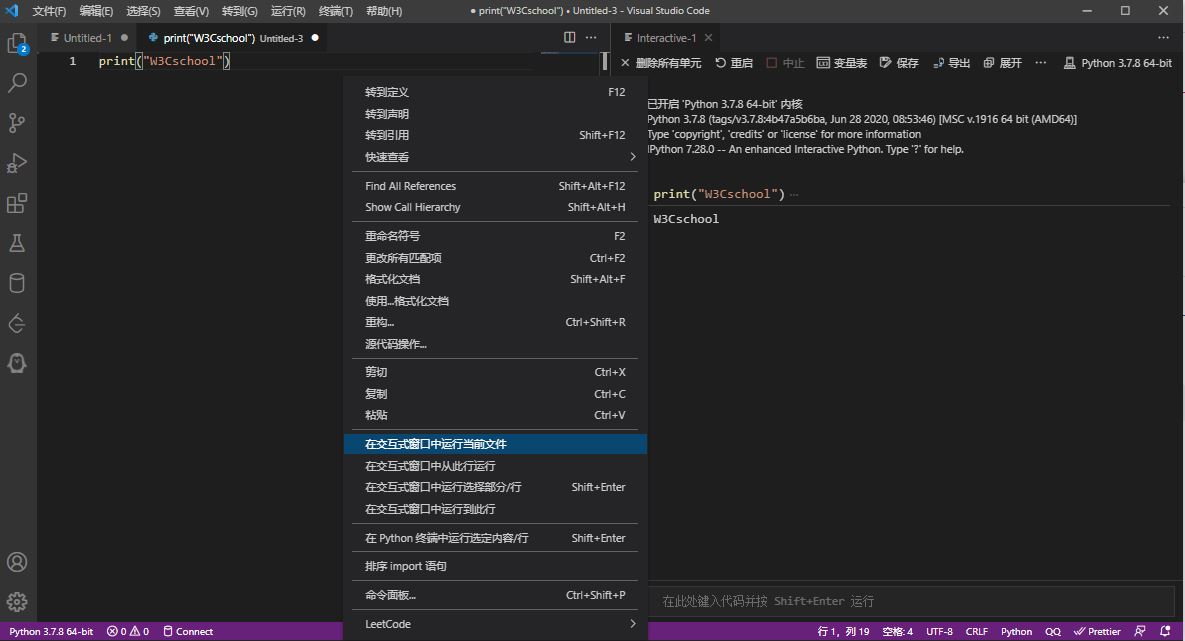Expand all cells (展开)
This screenshot has height=641, width=1185.
click(1003, 63)
